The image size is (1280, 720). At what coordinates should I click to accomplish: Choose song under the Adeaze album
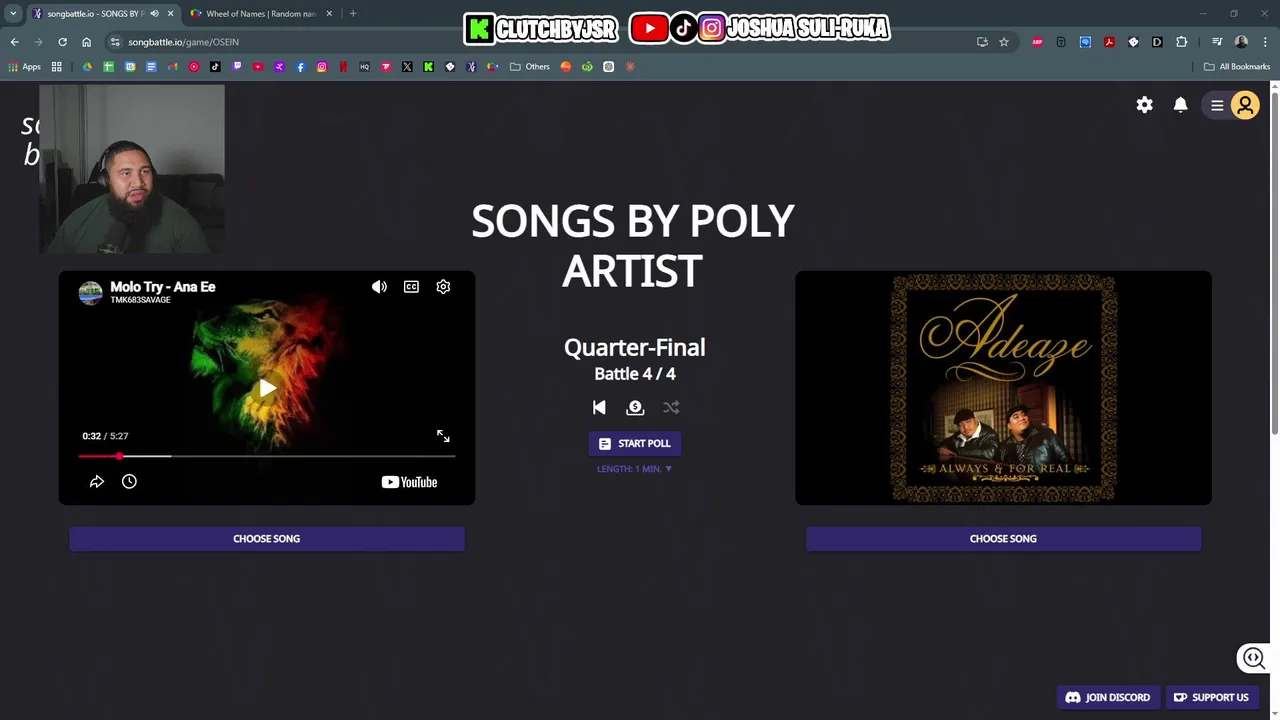(1003, 539)
